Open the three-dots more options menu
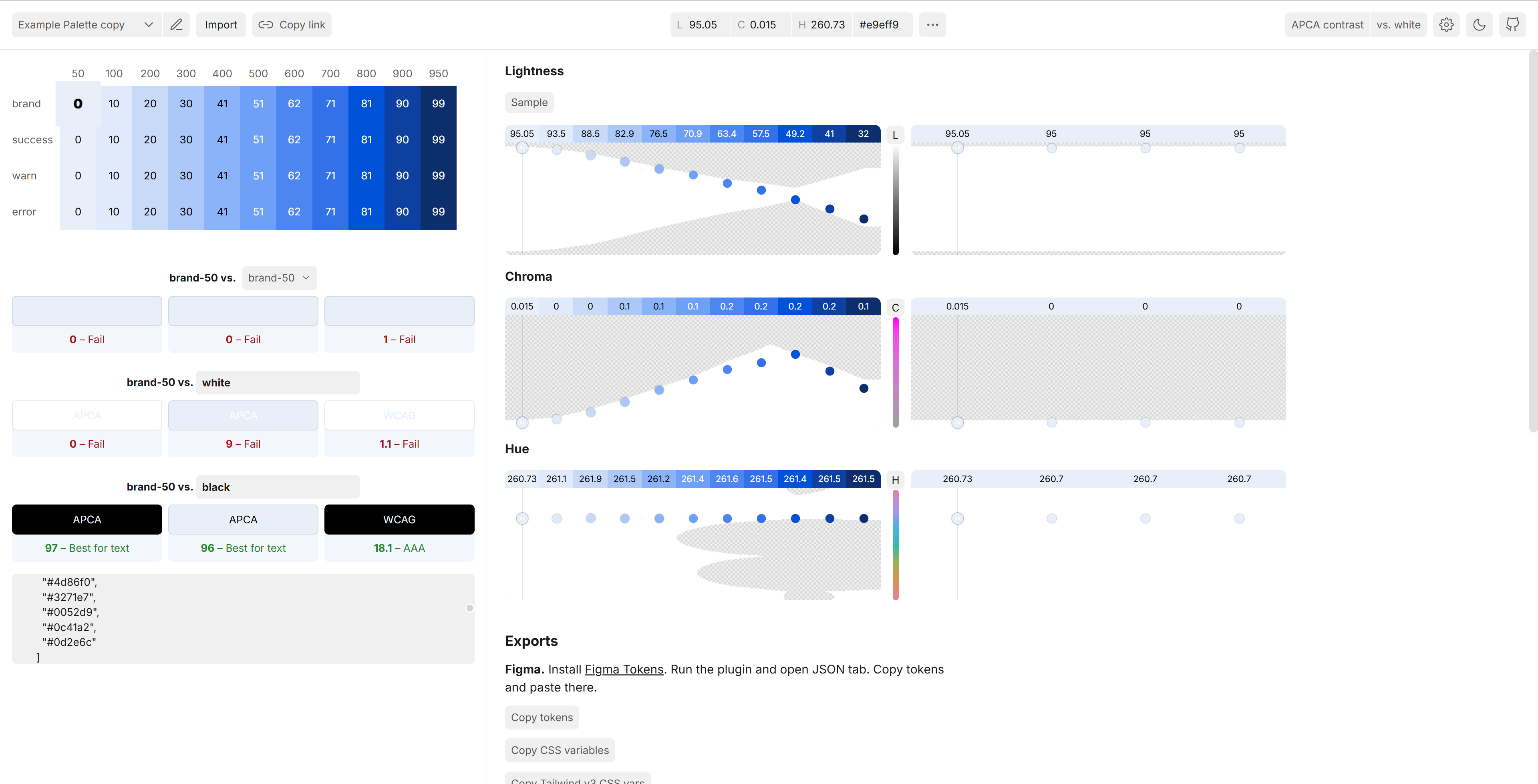 932,24
